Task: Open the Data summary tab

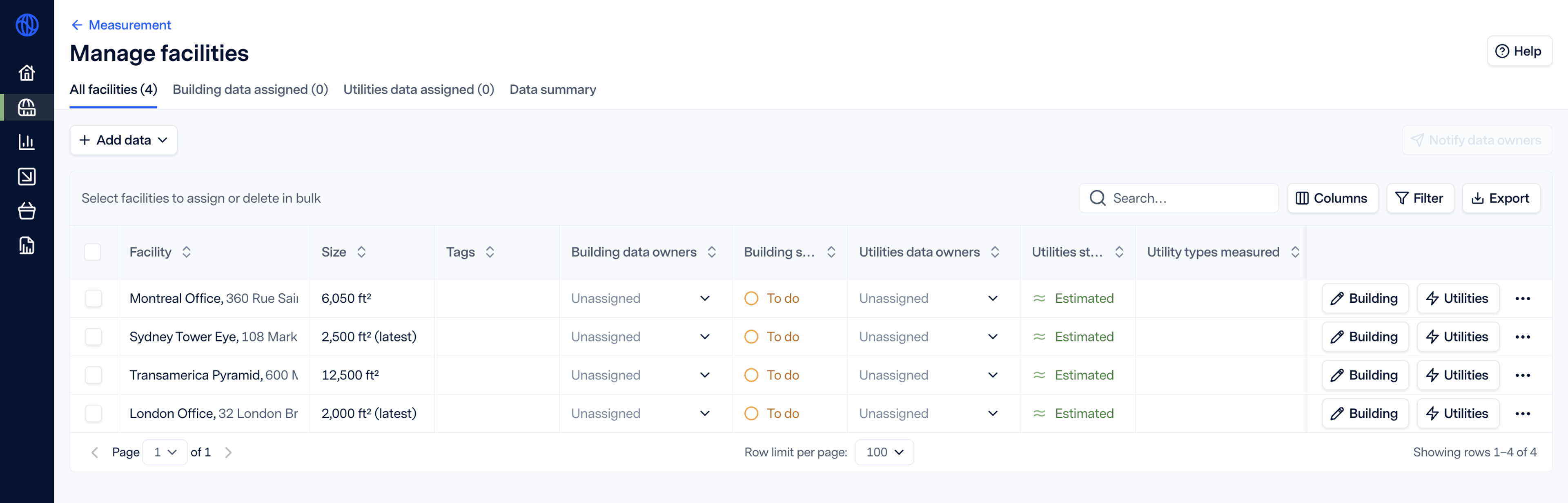Action: 552,89
